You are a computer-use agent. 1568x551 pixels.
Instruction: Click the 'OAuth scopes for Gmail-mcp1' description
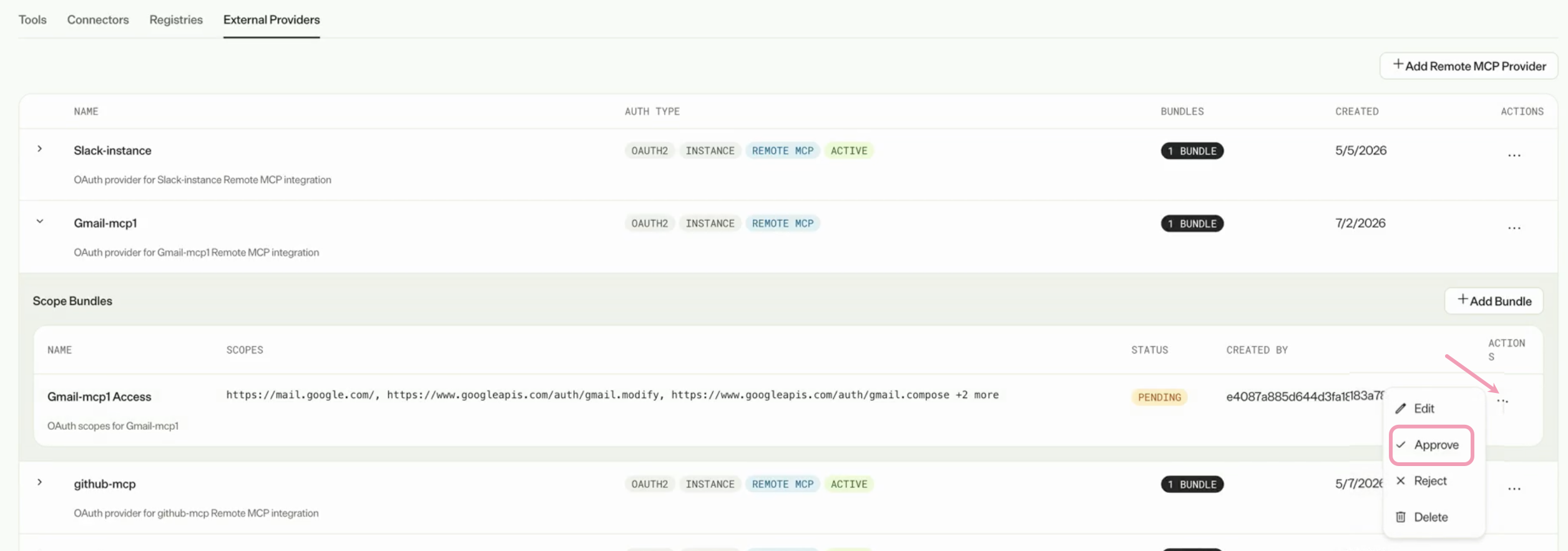[113, 426]
